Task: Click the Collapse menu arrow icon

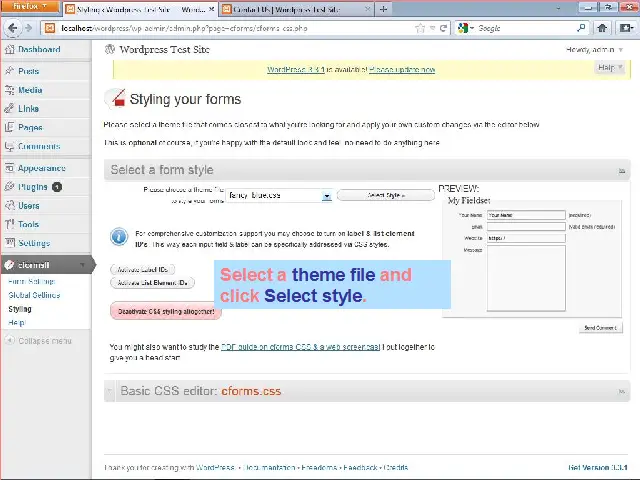Action: tap(10, 340)
